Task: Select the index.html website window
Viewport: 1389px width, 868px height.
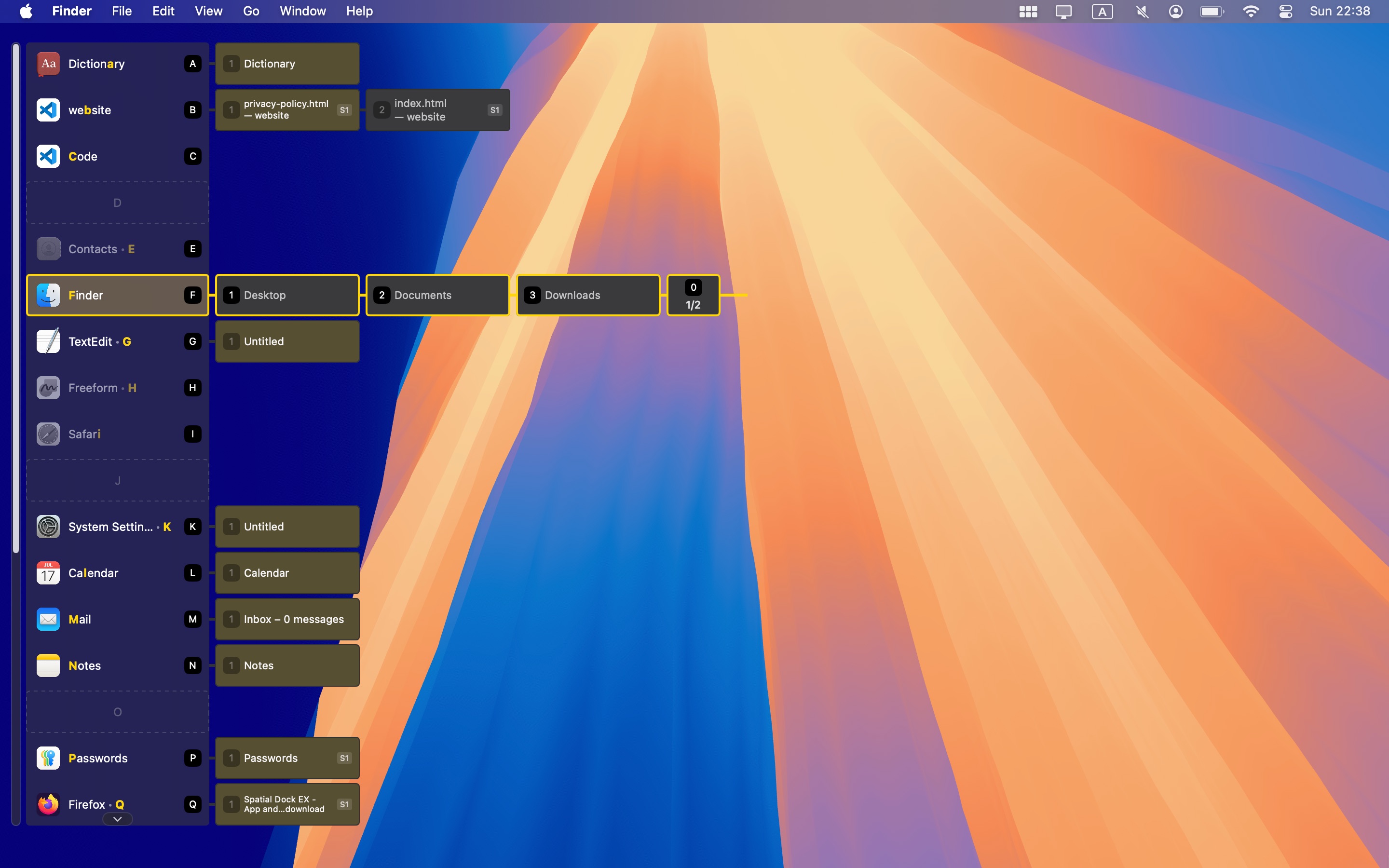Action: click(x=438, y=110)
